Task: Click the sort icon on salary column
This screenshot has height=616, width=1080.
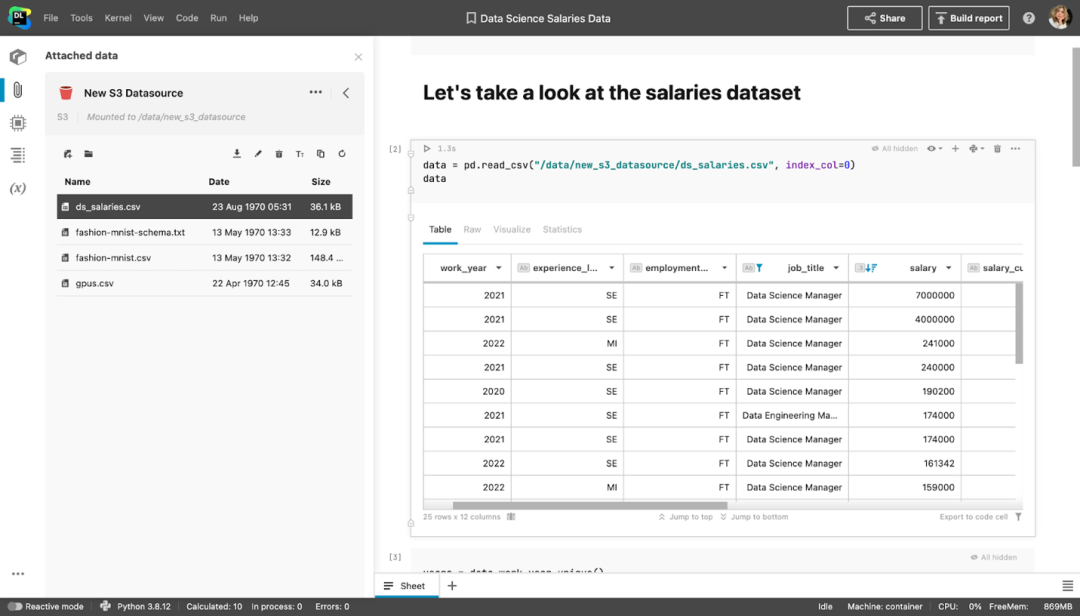Action: pos(871,268)
